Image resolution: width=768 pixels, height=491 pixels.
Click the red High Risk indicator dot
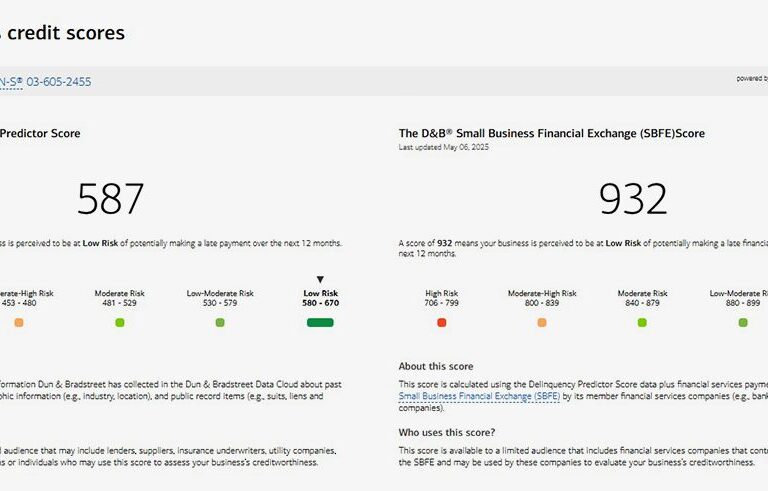click(x=442, y=322)
